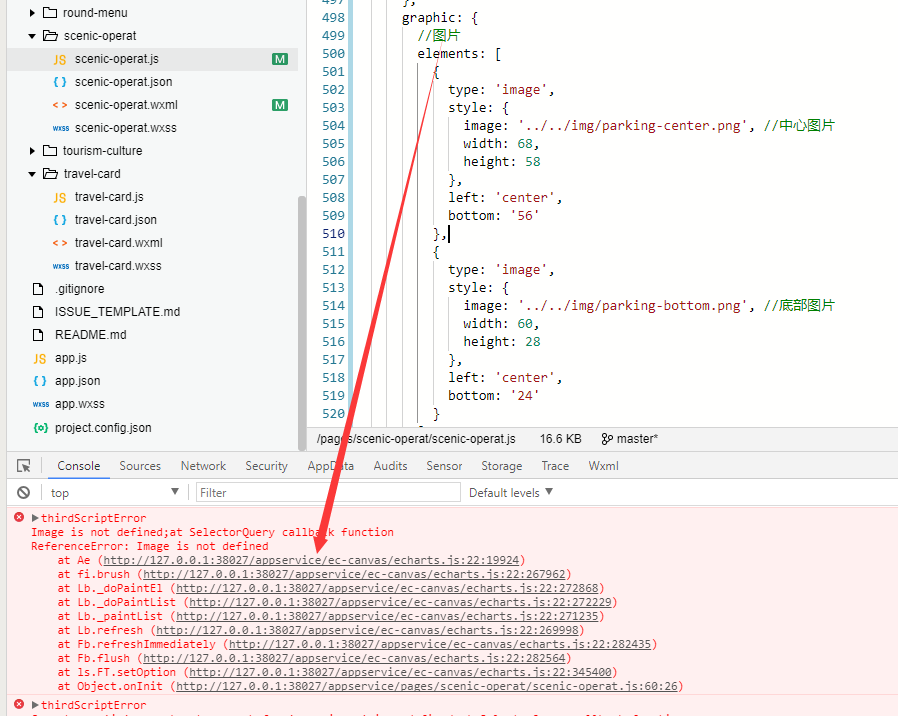Click the config icon of project.config.json
The height and width of the screenshot is (716, 898).
pyautogui.click(x=40, y=428)
